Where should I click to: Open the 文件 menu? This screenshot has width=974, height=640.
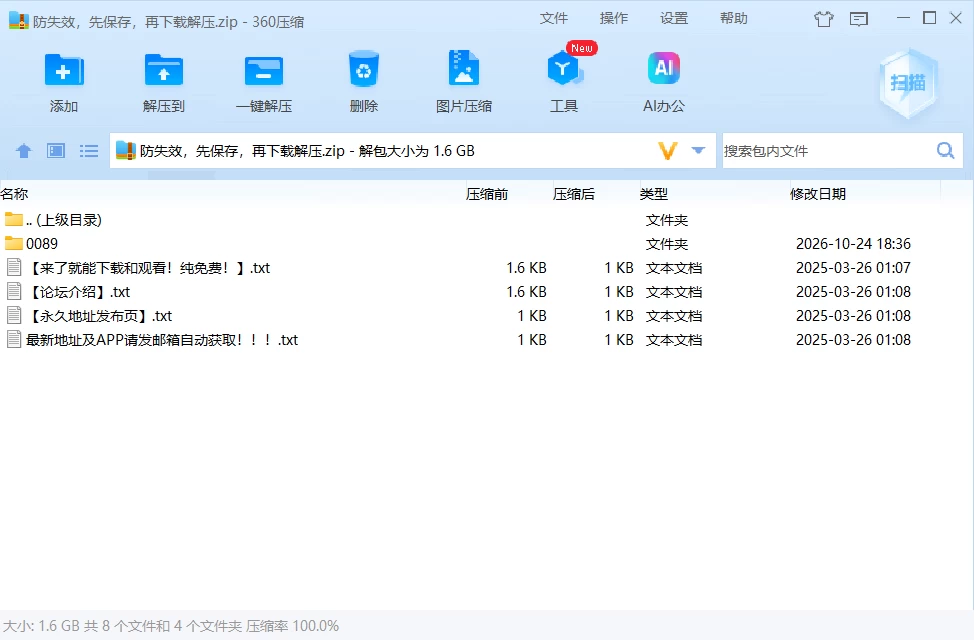tap(553, 19)
